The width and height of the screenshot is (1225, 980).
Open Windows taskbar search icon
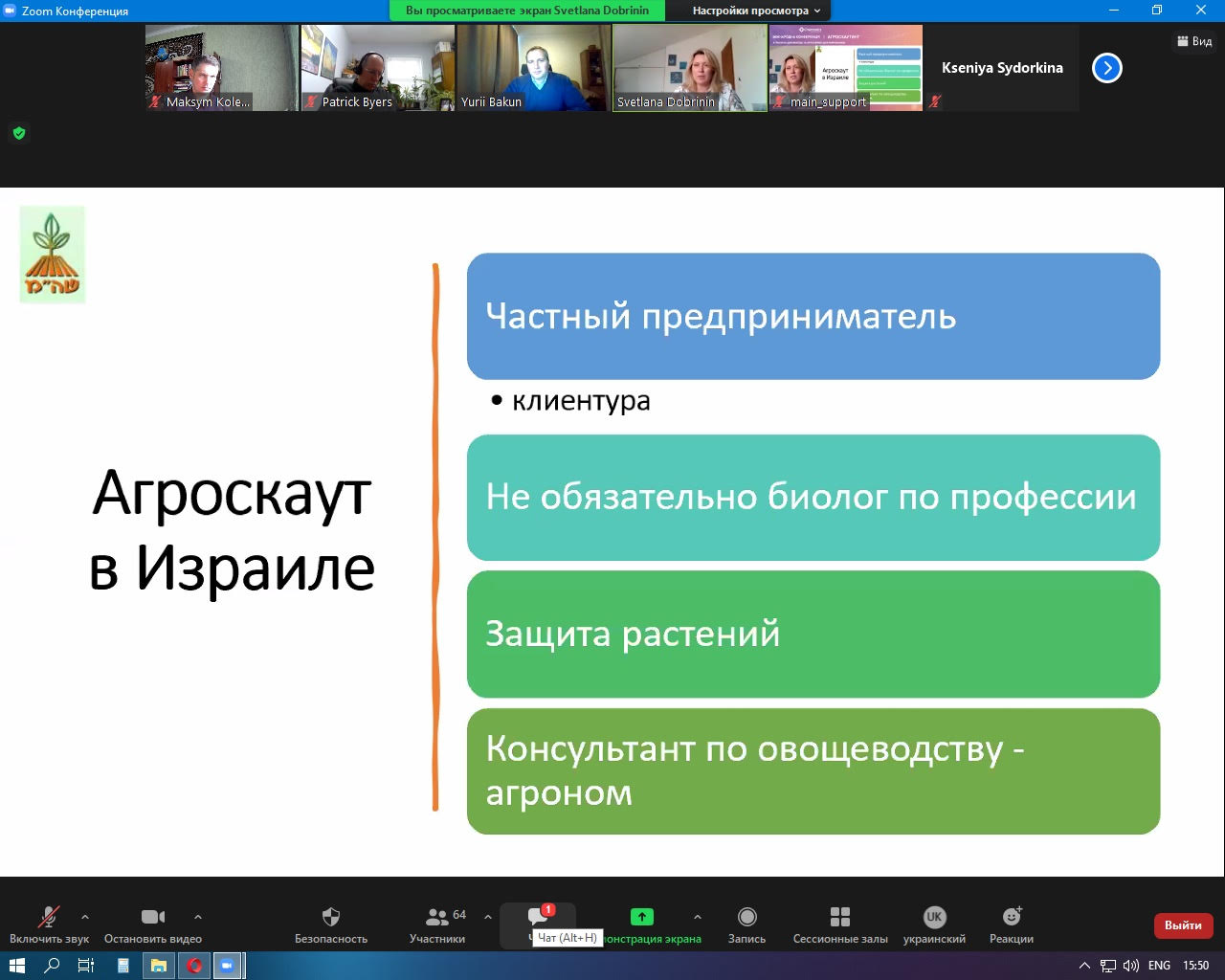52,966
